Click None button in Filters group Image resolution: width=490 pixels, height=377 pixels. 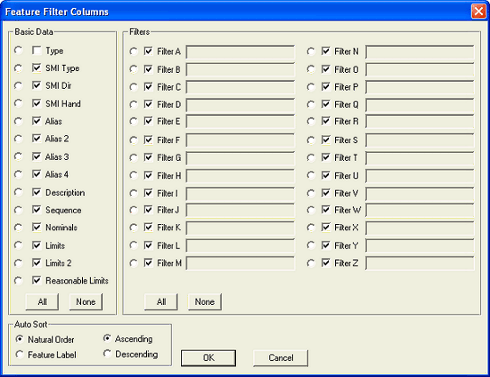pyautogui.click(x=205, y=302)
